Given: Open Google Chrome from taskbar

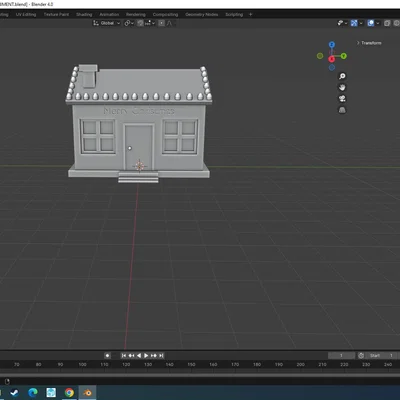Looking at the screenshot, I should [x=69, y=393].
